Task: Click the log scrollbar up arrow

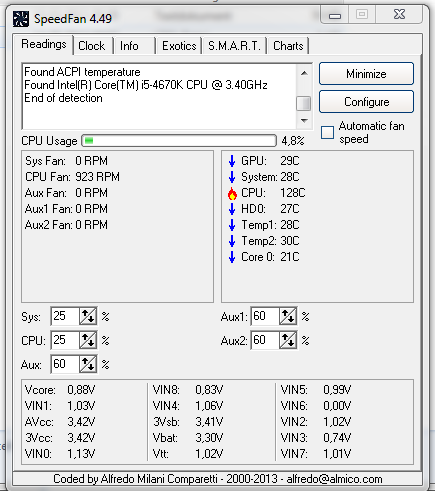Action: pos(304,73)
